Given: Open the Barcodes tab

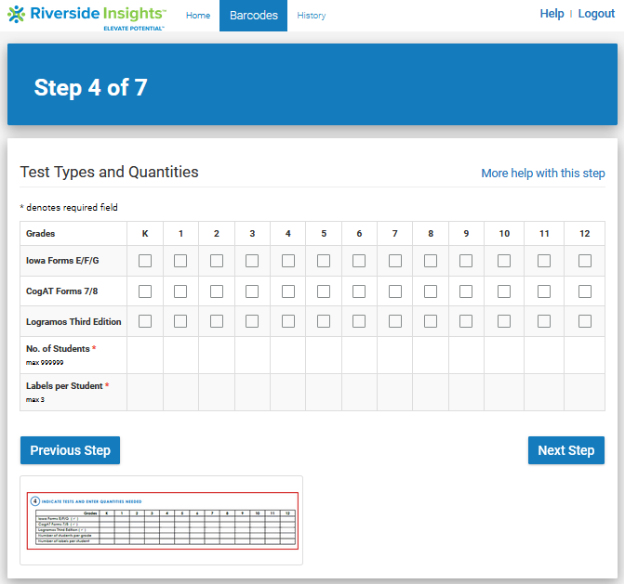Looking at the screenshot, I should 254,16.
